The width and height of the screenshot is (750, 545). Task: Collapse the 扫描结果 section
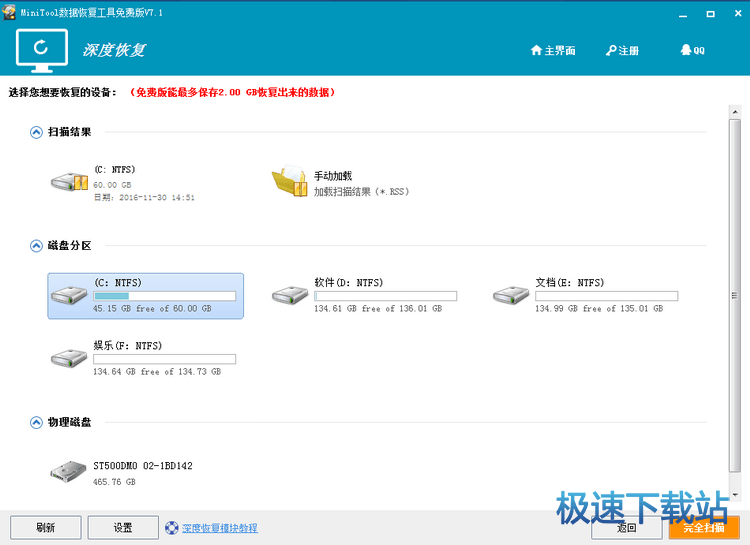click(x=36, y=132)
